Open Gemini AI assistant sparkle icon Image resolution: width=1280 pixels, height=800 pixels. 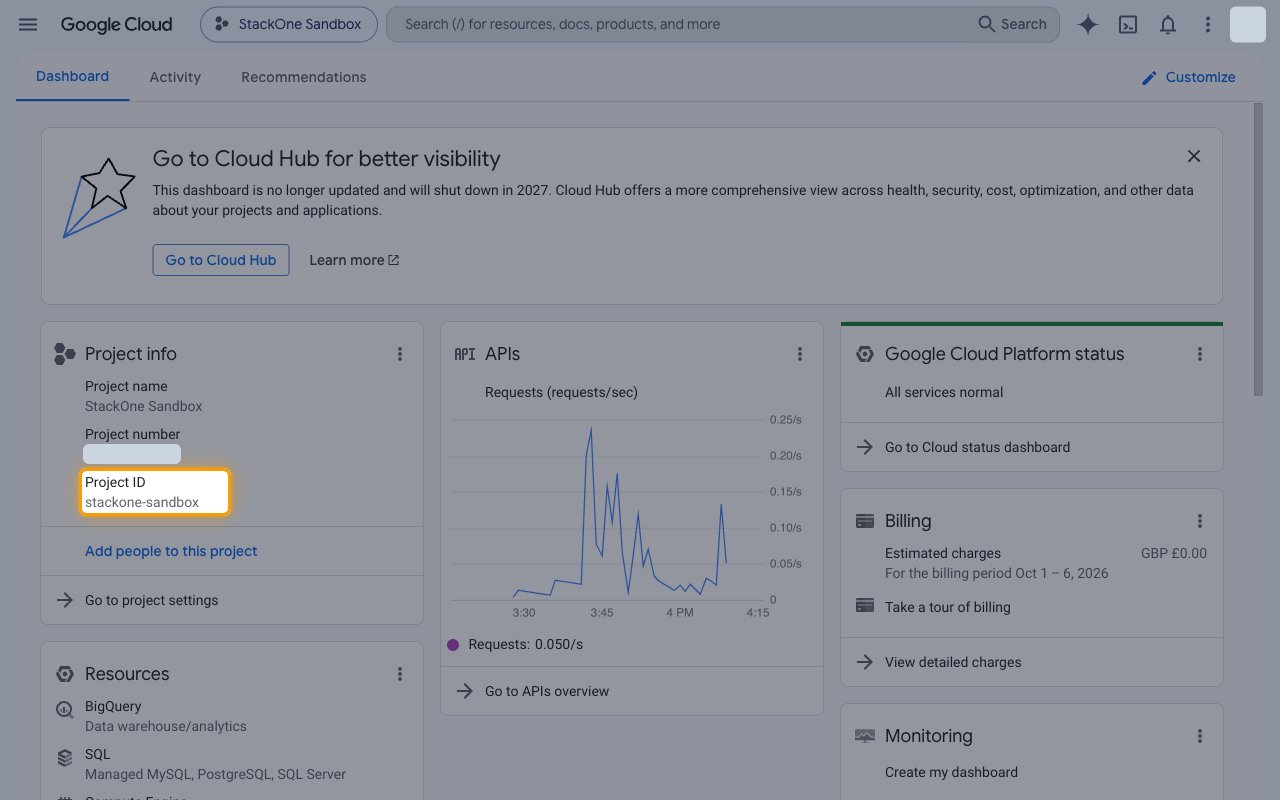[x=1088, y=25]
